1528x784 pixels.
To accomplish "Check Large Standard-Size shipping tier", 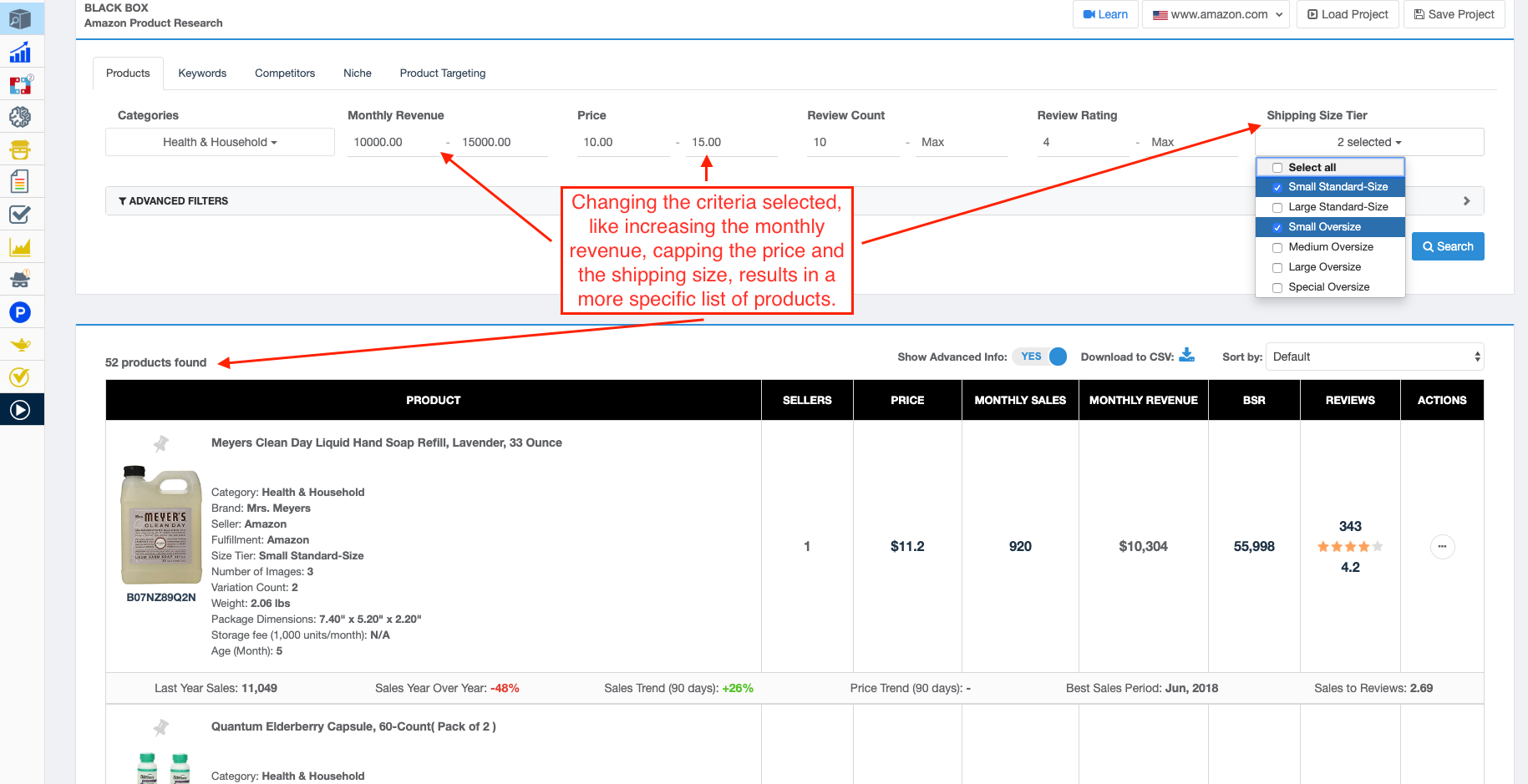I will 1277,207.
